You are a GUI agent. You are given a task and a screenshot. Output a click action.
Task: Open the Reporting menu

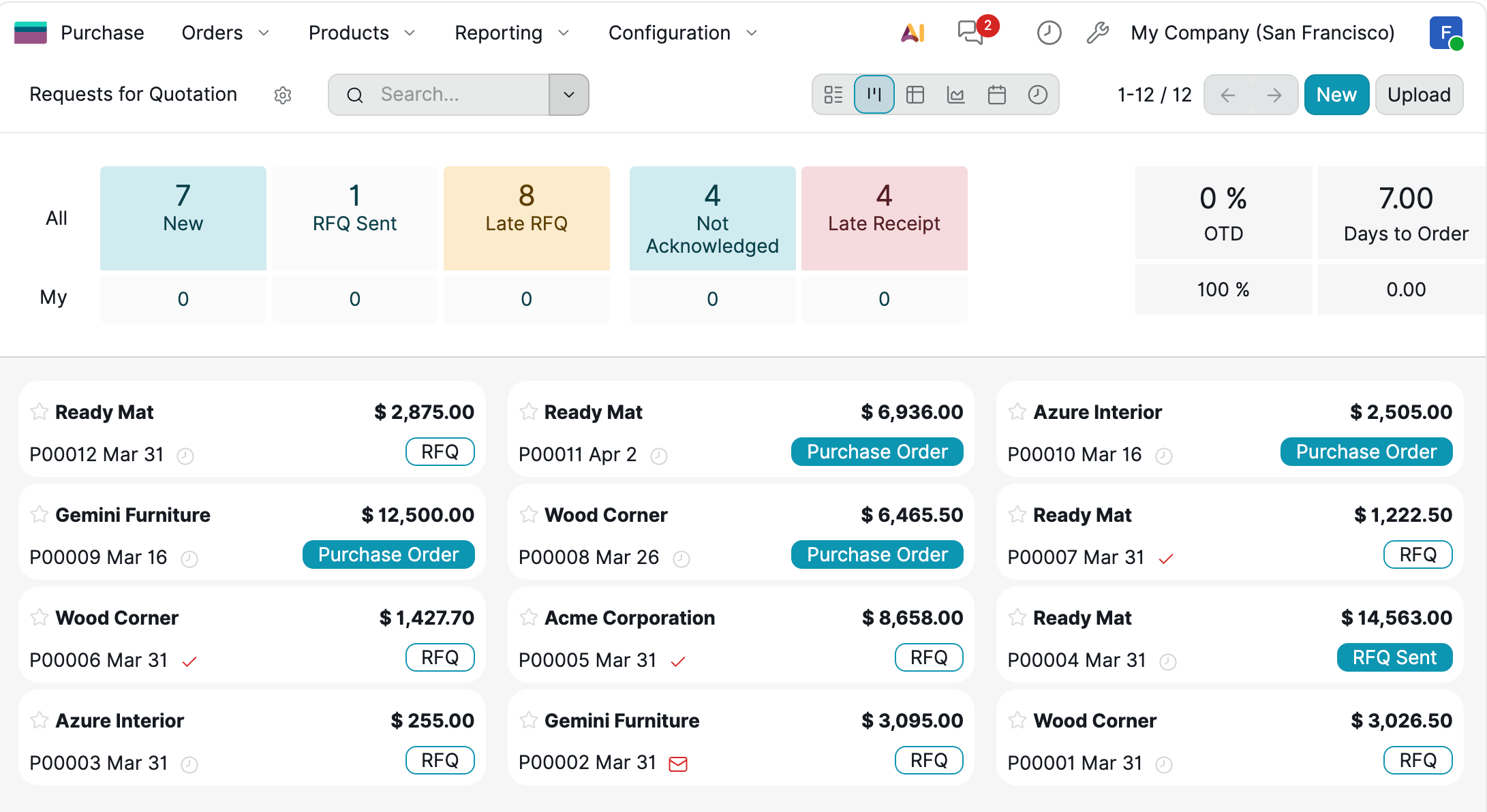(x=511, y=33)
